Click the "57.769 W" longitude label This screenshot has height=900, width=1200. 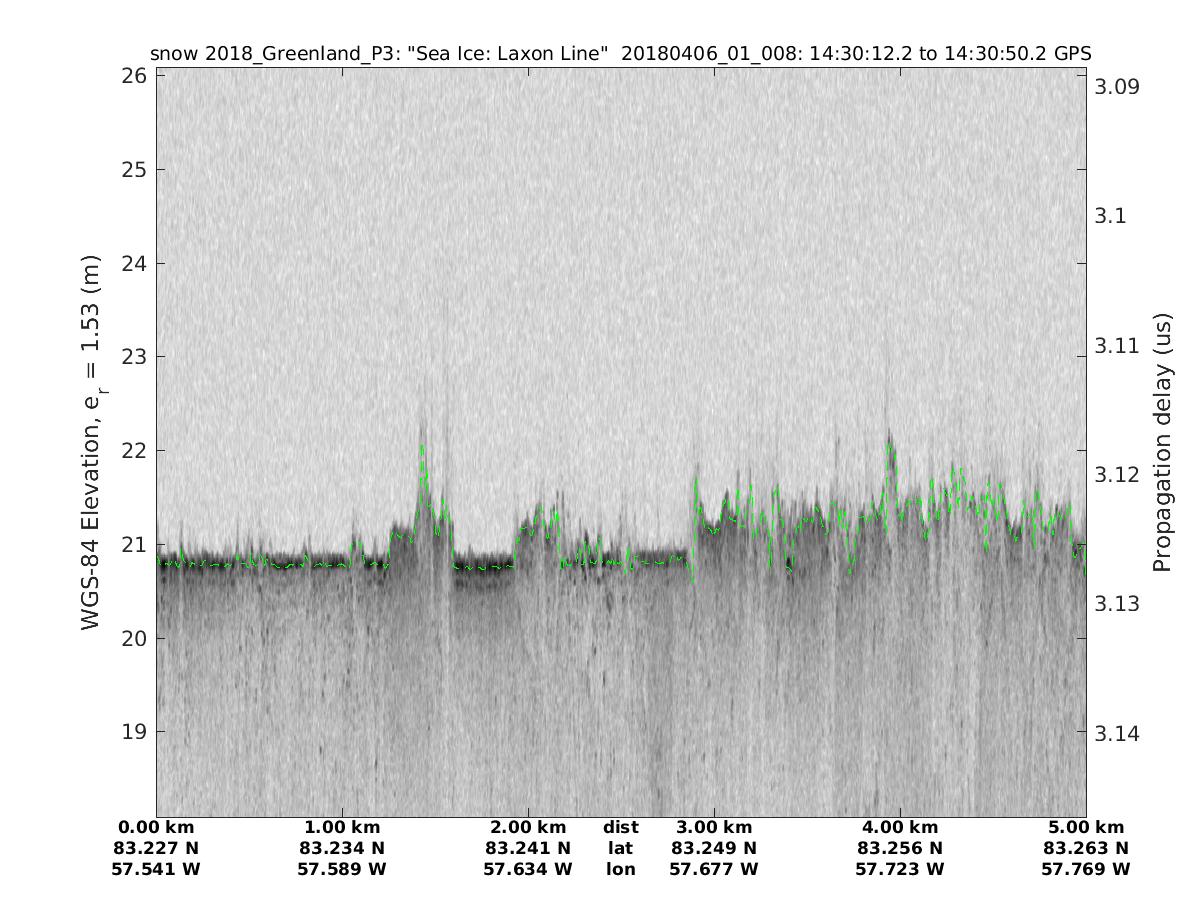tap(1086, 870)
